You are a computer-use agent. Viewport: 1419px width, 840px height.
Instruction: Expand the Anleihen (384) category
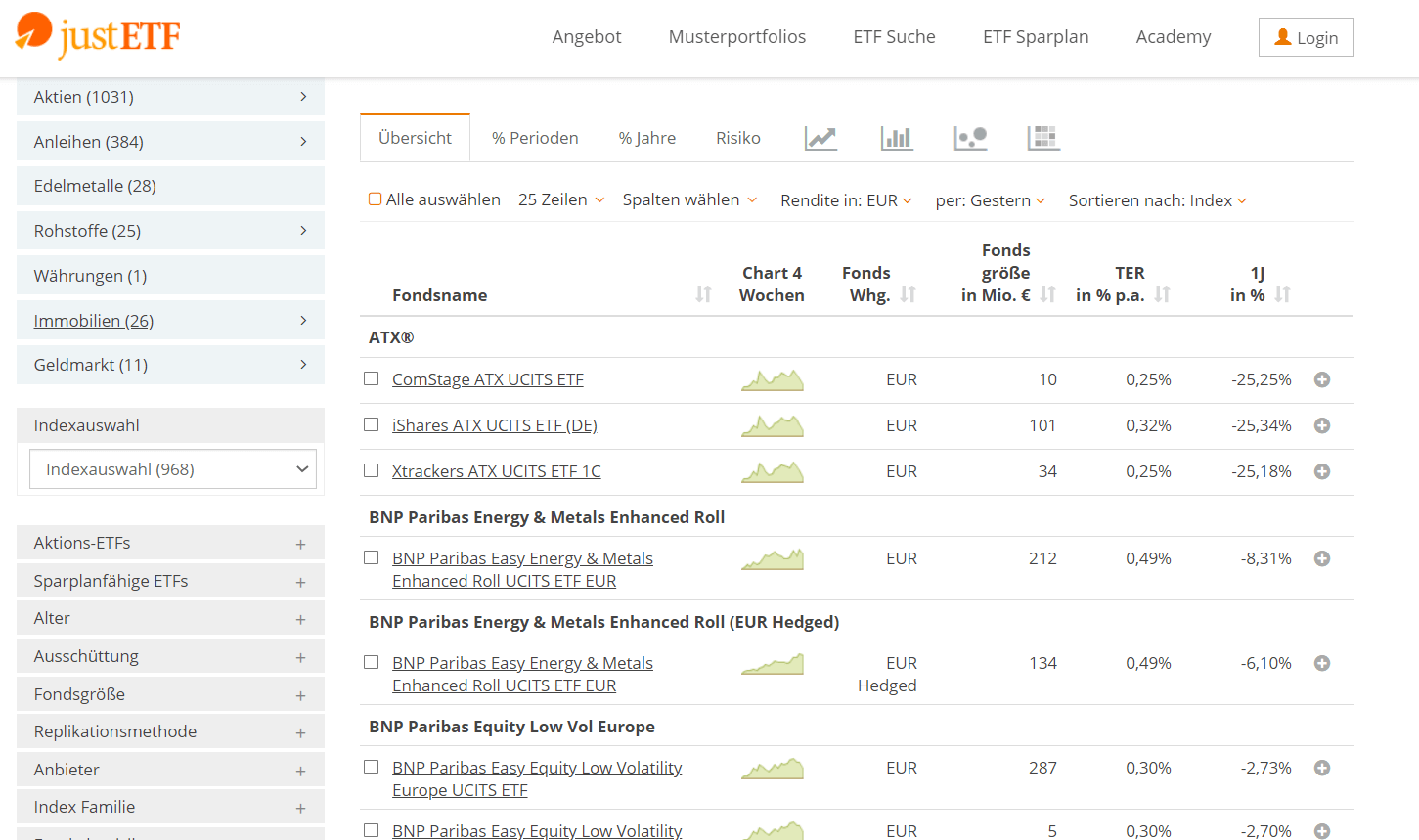point(170,142)
